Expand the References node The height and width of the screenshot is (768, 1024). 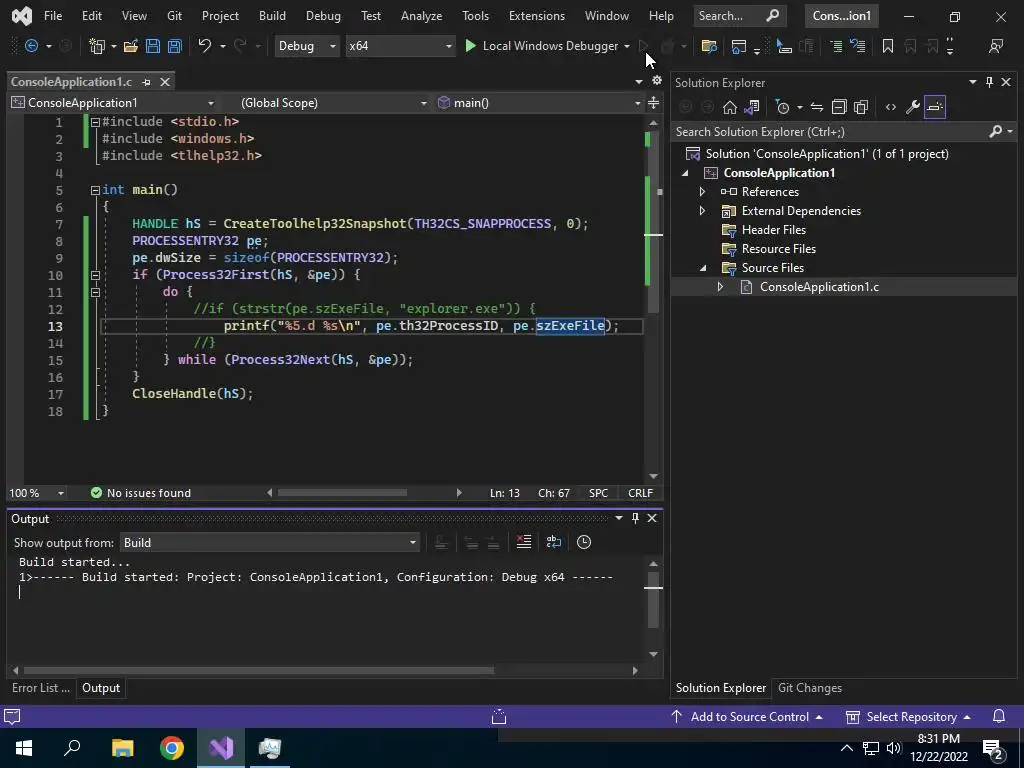tap(702, 192)
